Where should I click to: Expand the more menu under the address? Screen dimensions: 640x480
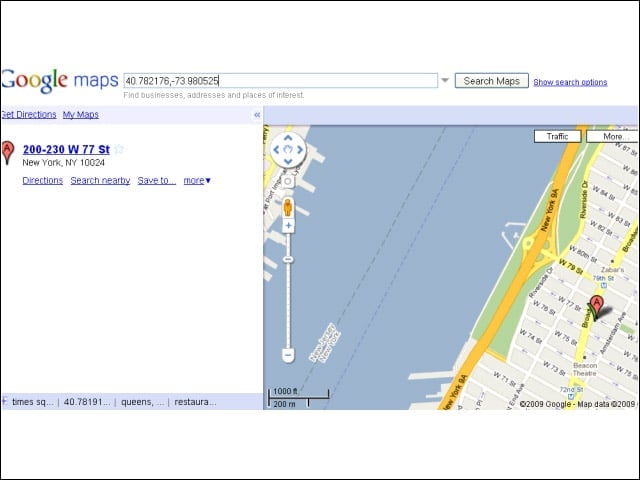[x=197, y=180]
